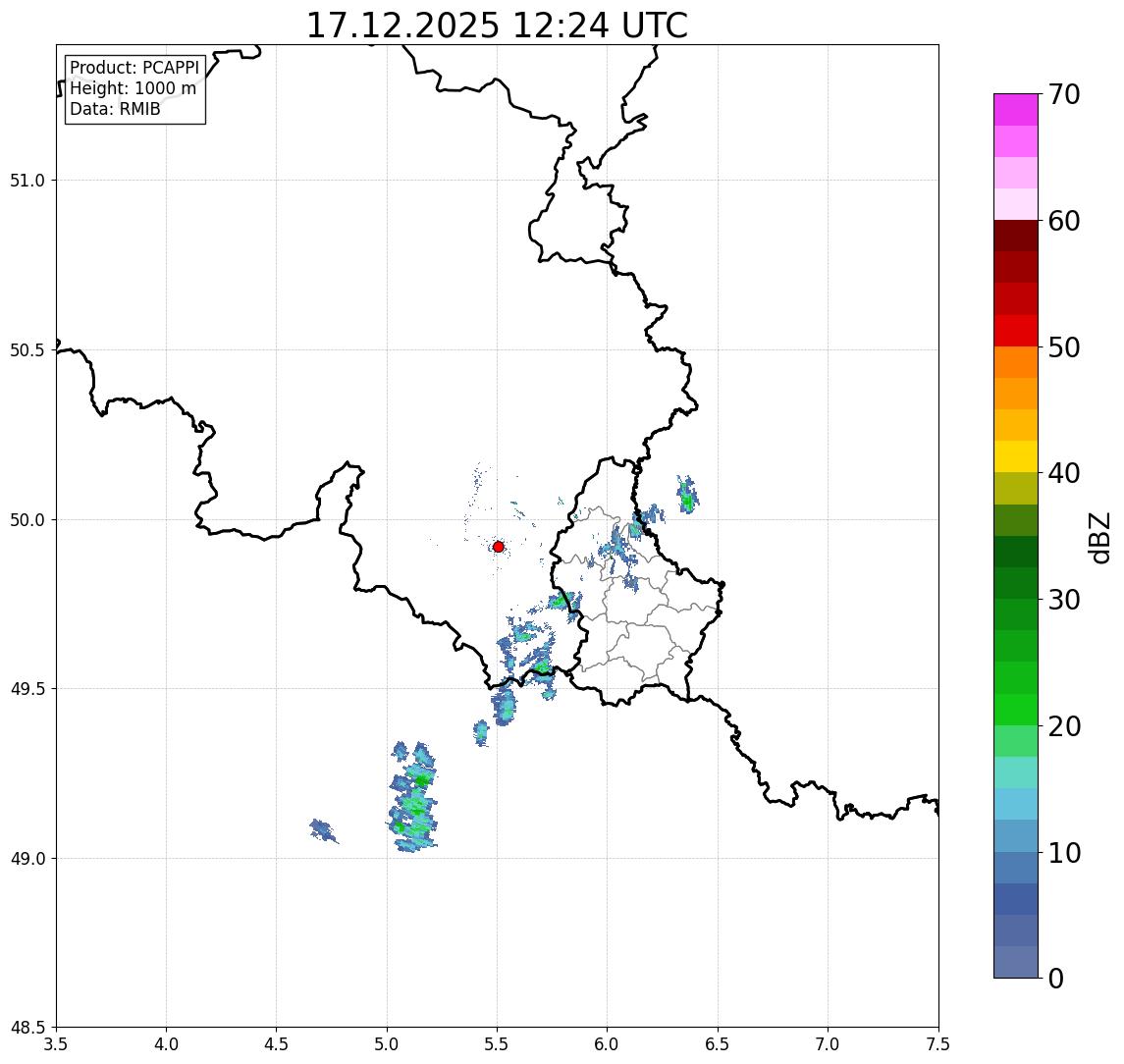Pick the bright magenta topmost colorbar segment
The image size is (1124, 1064).
[1016, 110]
